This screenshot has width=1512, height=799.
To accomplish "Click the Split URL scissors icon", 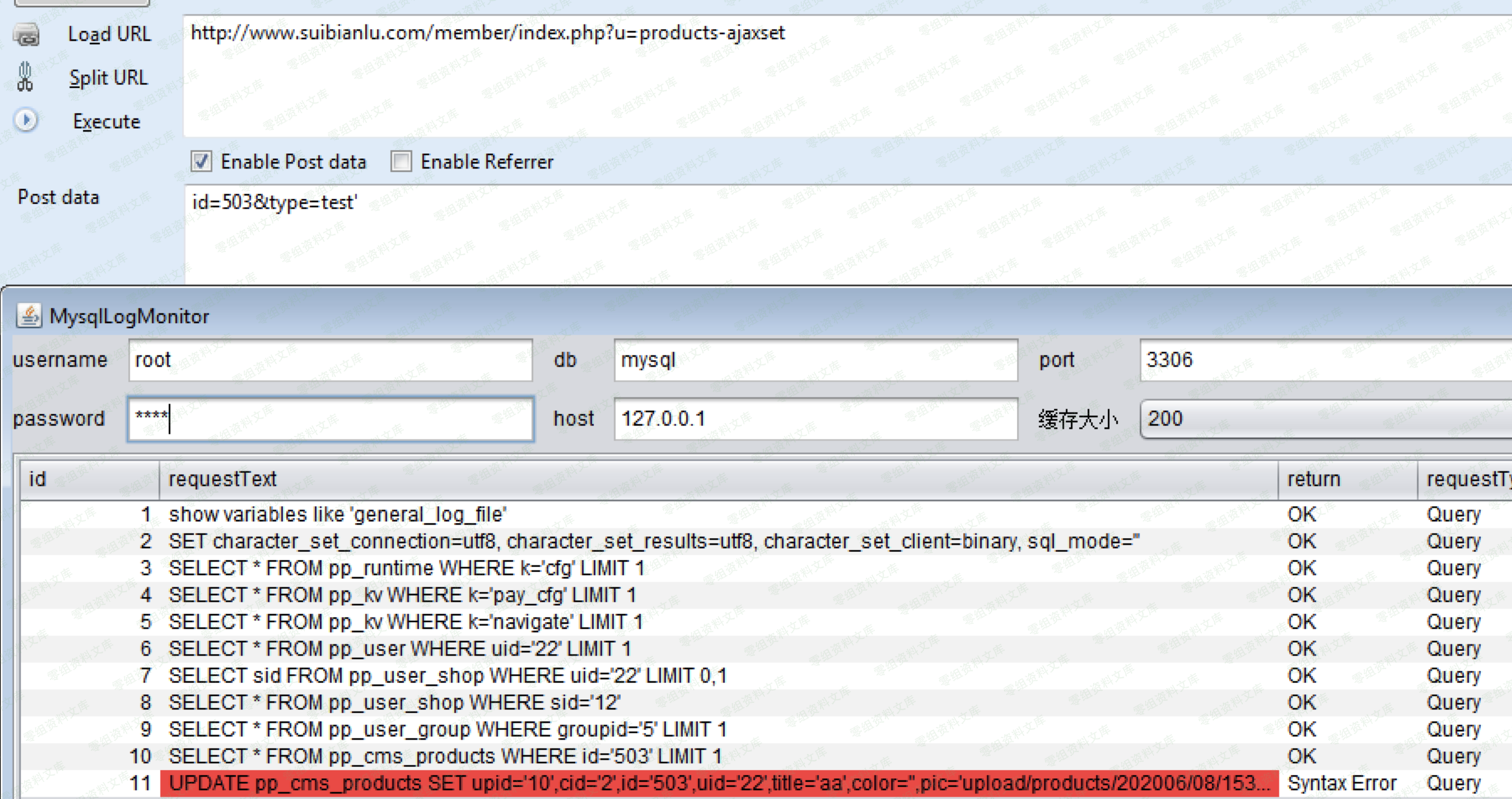I will pyautogui.click(x=25, y=77).
